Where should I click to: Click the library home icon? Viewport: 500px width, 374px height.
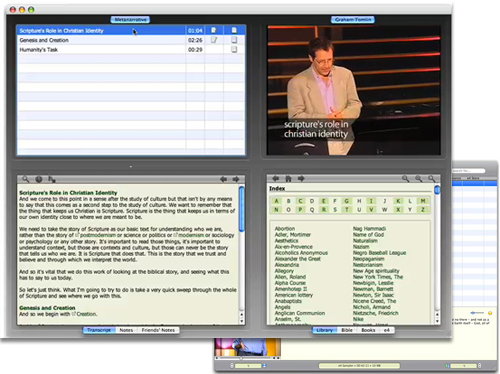(x=288, y=179)
